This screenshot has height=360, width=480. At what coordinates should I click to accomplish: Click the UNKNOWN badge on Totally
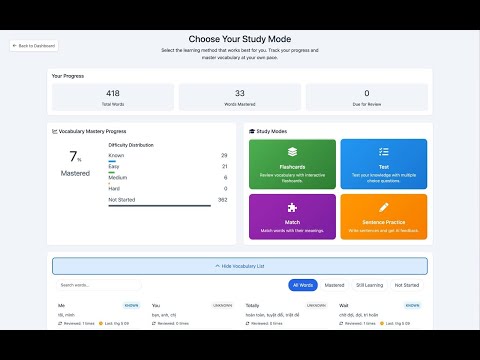(316, 305)
